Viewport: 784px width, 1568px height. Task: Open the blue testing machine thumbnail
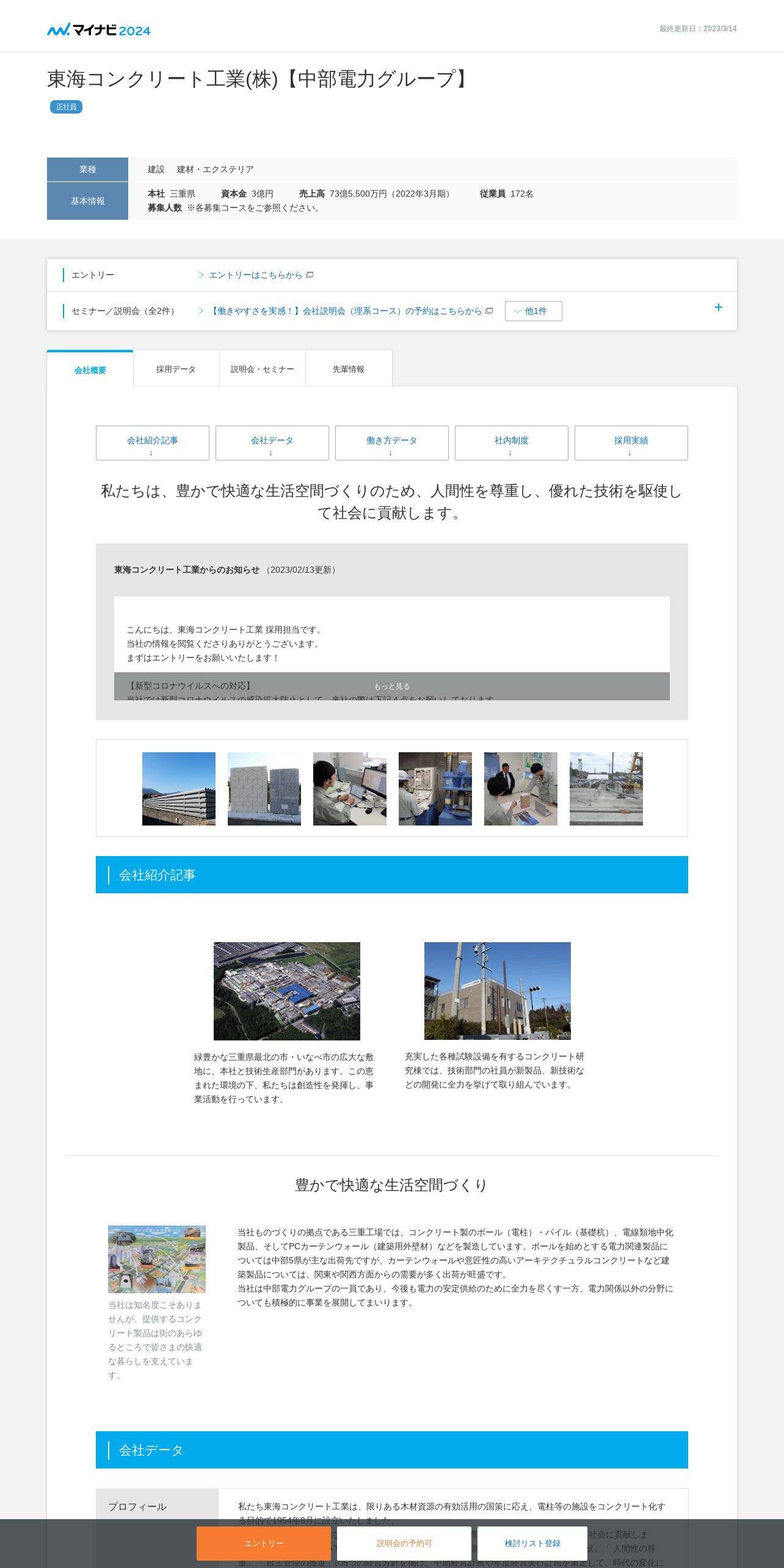click(435, 789)
